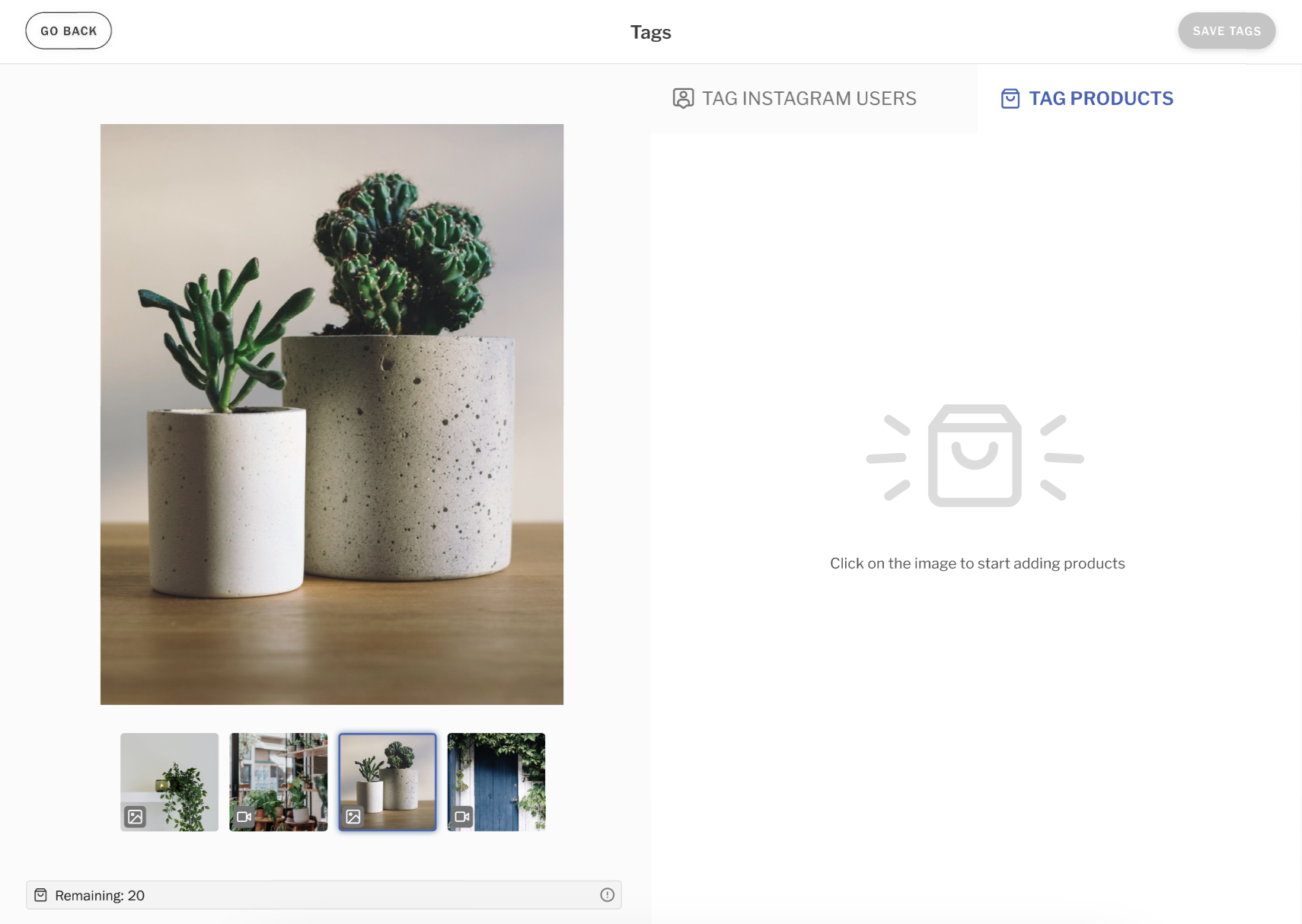
Task: Click the Tags page heading
Action: tap(650, 32)
